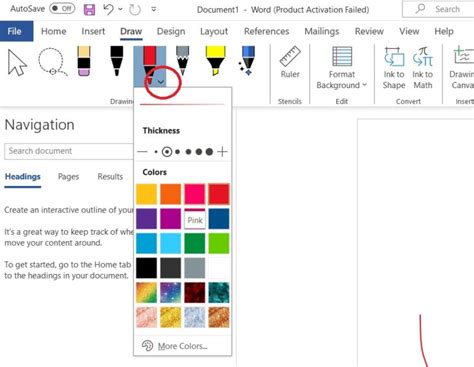Select the lime green swatch
Screen dimensions: 474x367
click(219, 243)
